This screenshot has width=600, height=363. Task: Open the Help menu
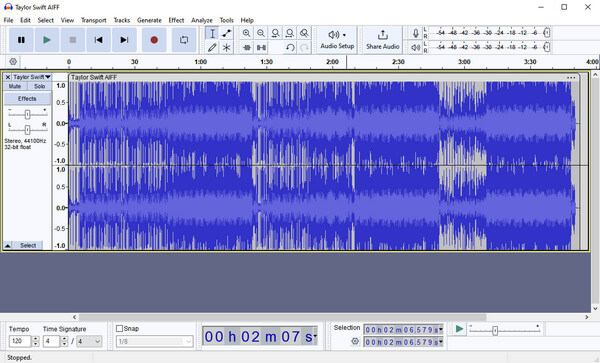click(x=247, y=20)
